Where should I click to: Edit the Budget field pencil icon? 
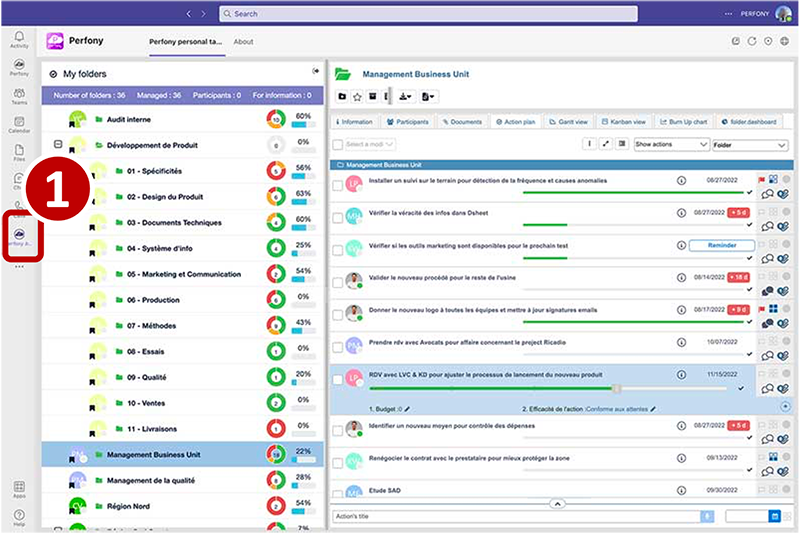[x=407, y=409]
